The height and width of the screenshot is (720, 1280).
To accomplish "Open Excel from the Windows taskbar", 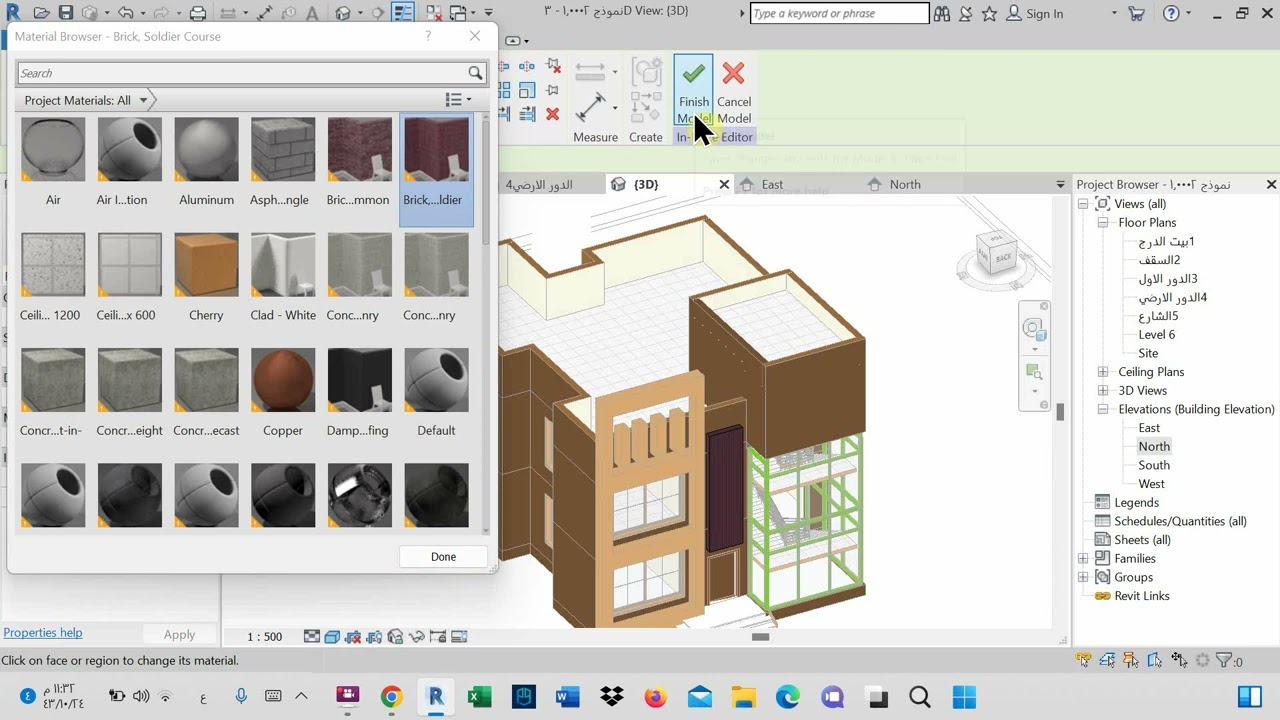I will click(x=479, y=697).
